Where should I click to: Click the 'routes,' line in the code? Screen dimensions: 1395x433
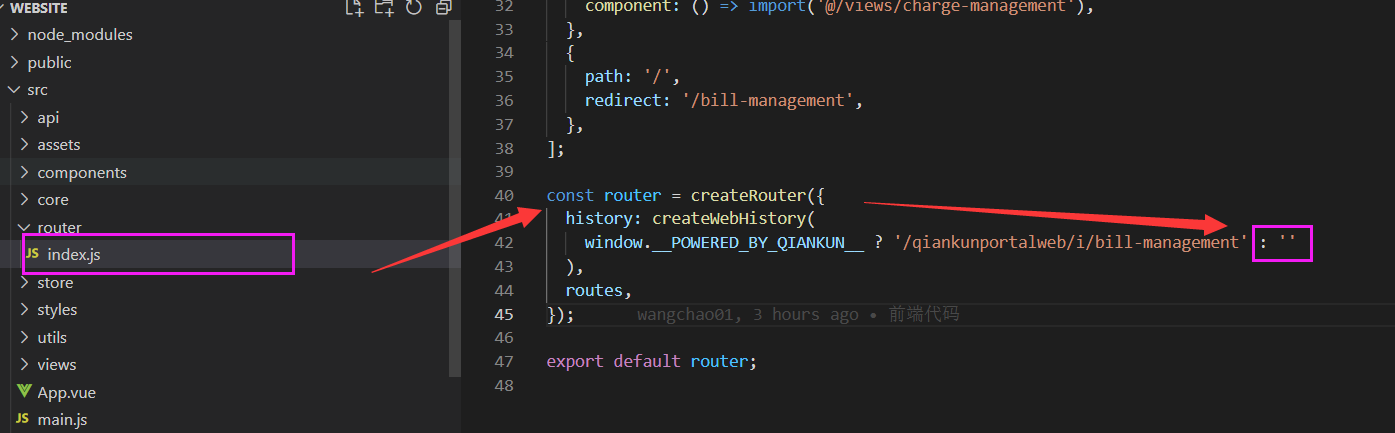(599, 291)
